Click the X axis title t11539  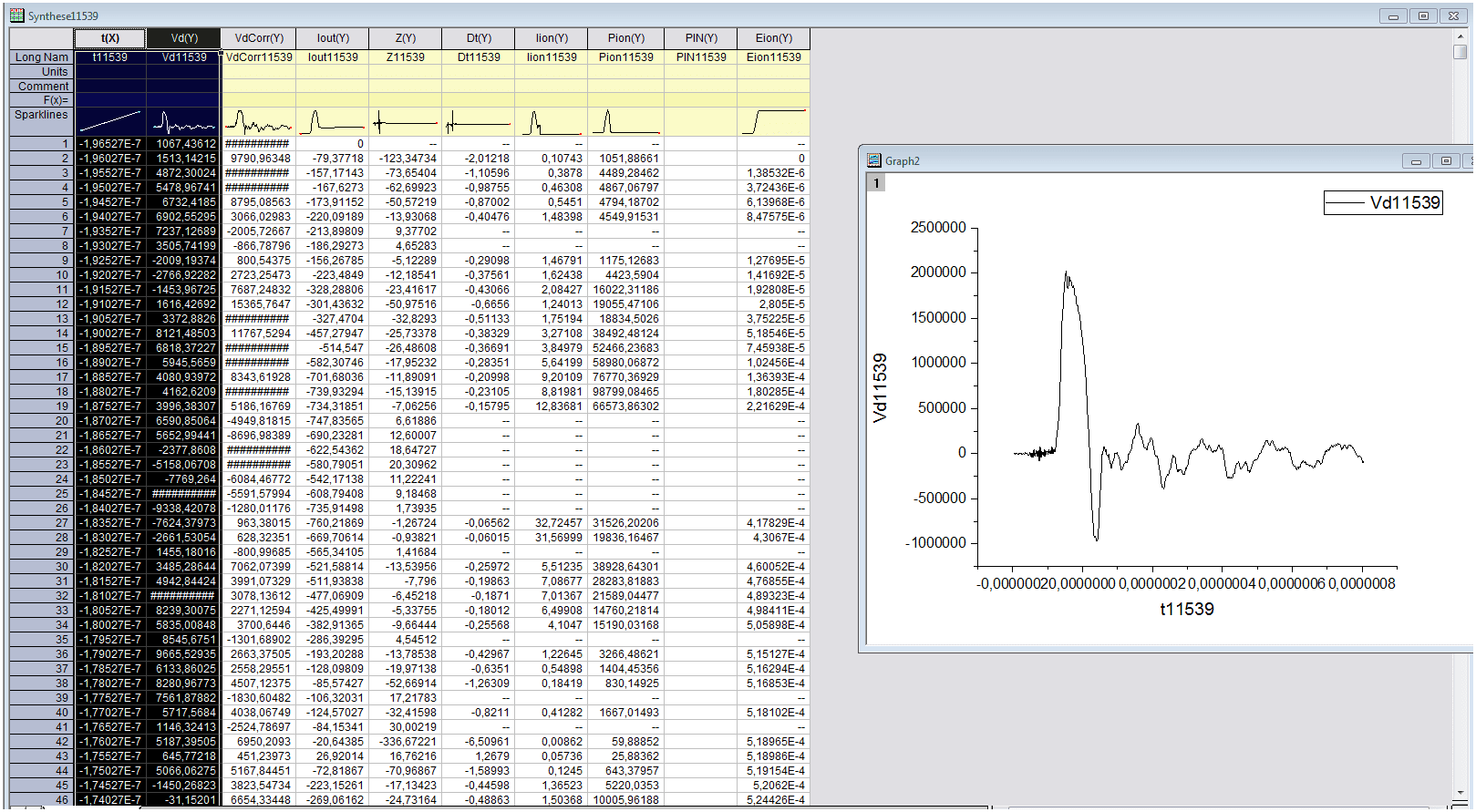pyautogui.click(x=1186, y=609)
